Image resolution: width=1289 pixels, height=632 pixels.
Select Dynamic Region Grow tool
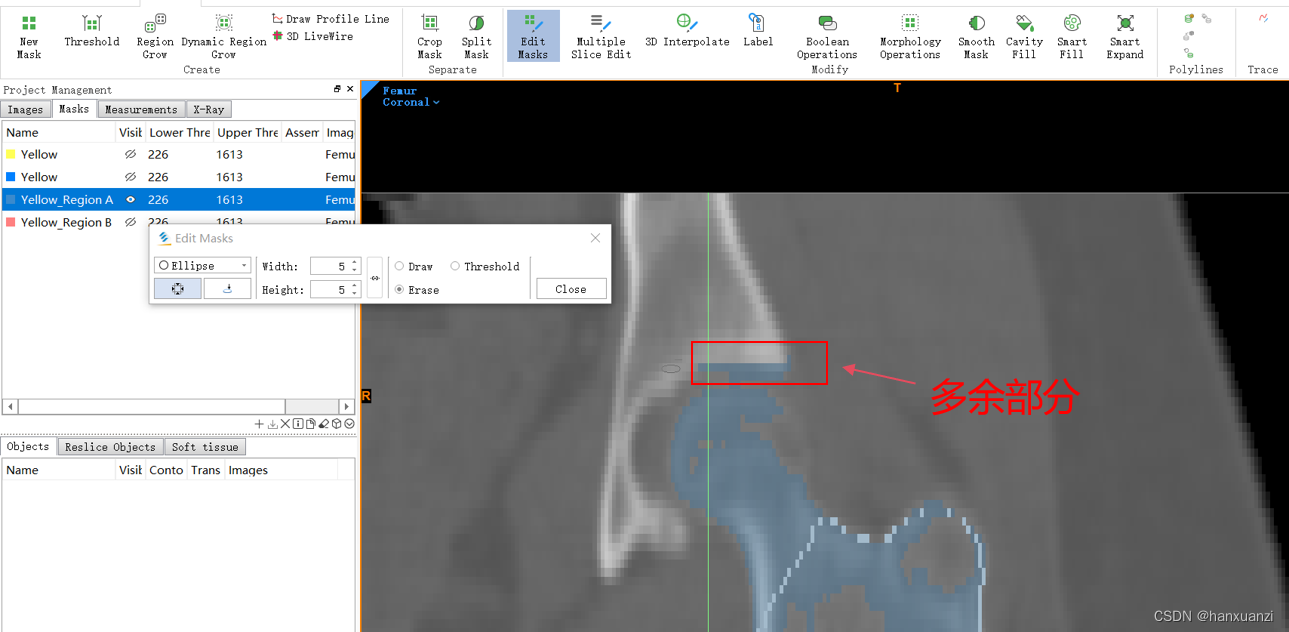[223, 37]
